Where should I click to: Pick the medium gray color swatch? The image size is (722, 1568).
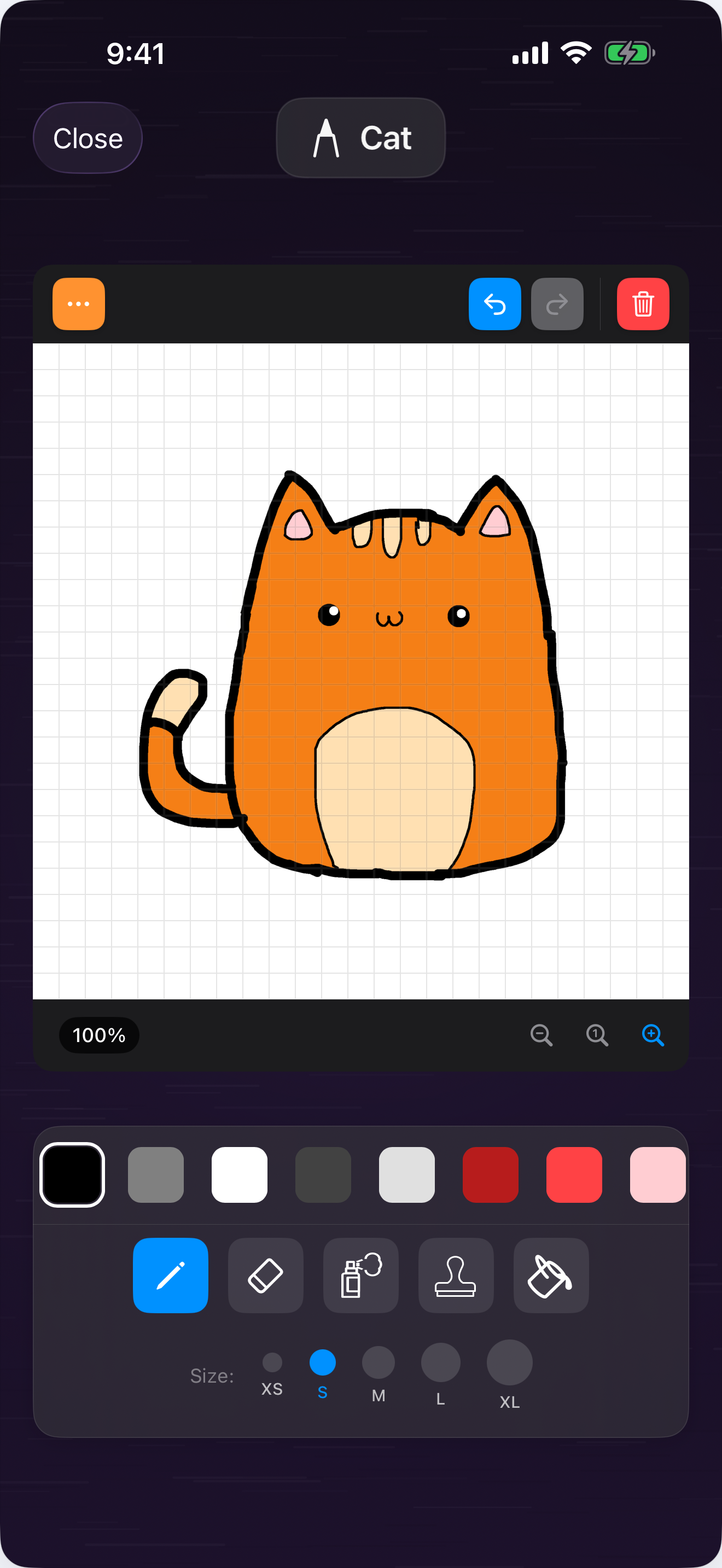point(156,1175)
